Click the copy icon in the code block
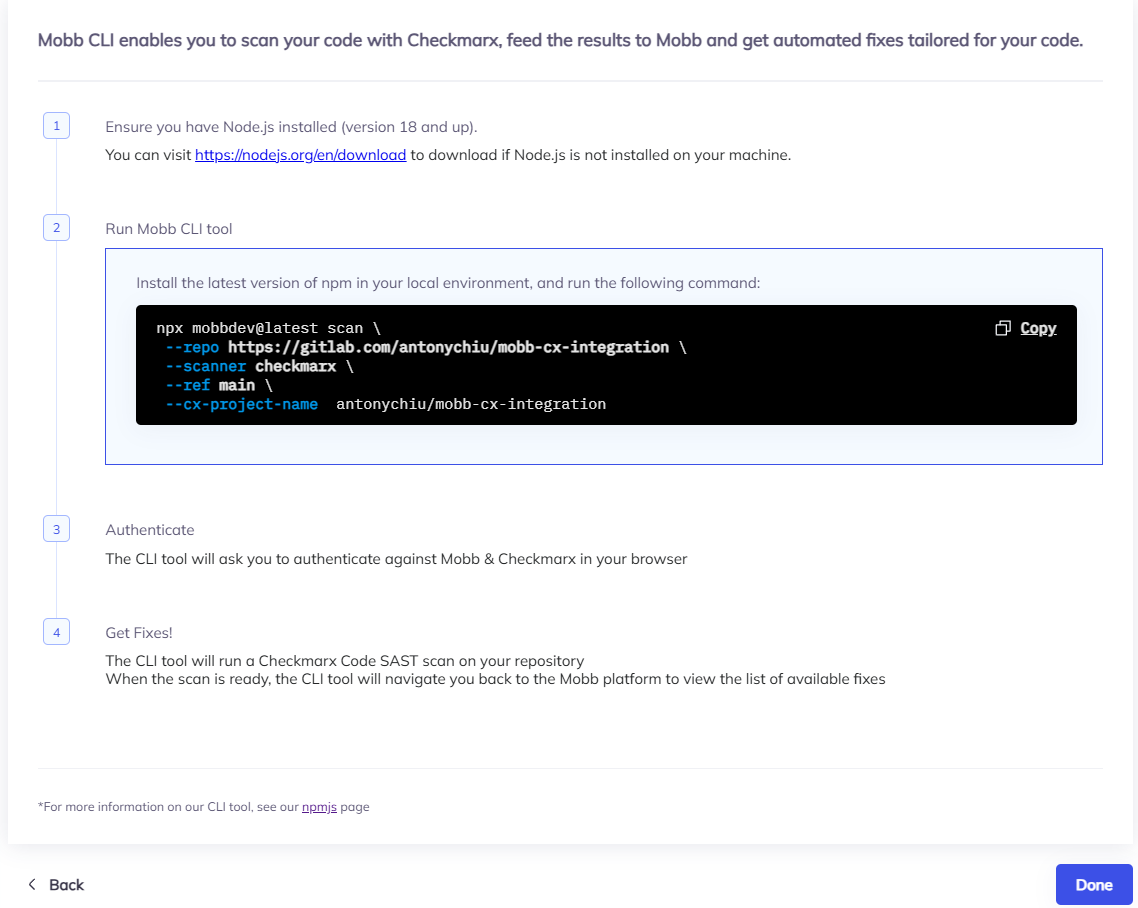 click(1003, 328)
